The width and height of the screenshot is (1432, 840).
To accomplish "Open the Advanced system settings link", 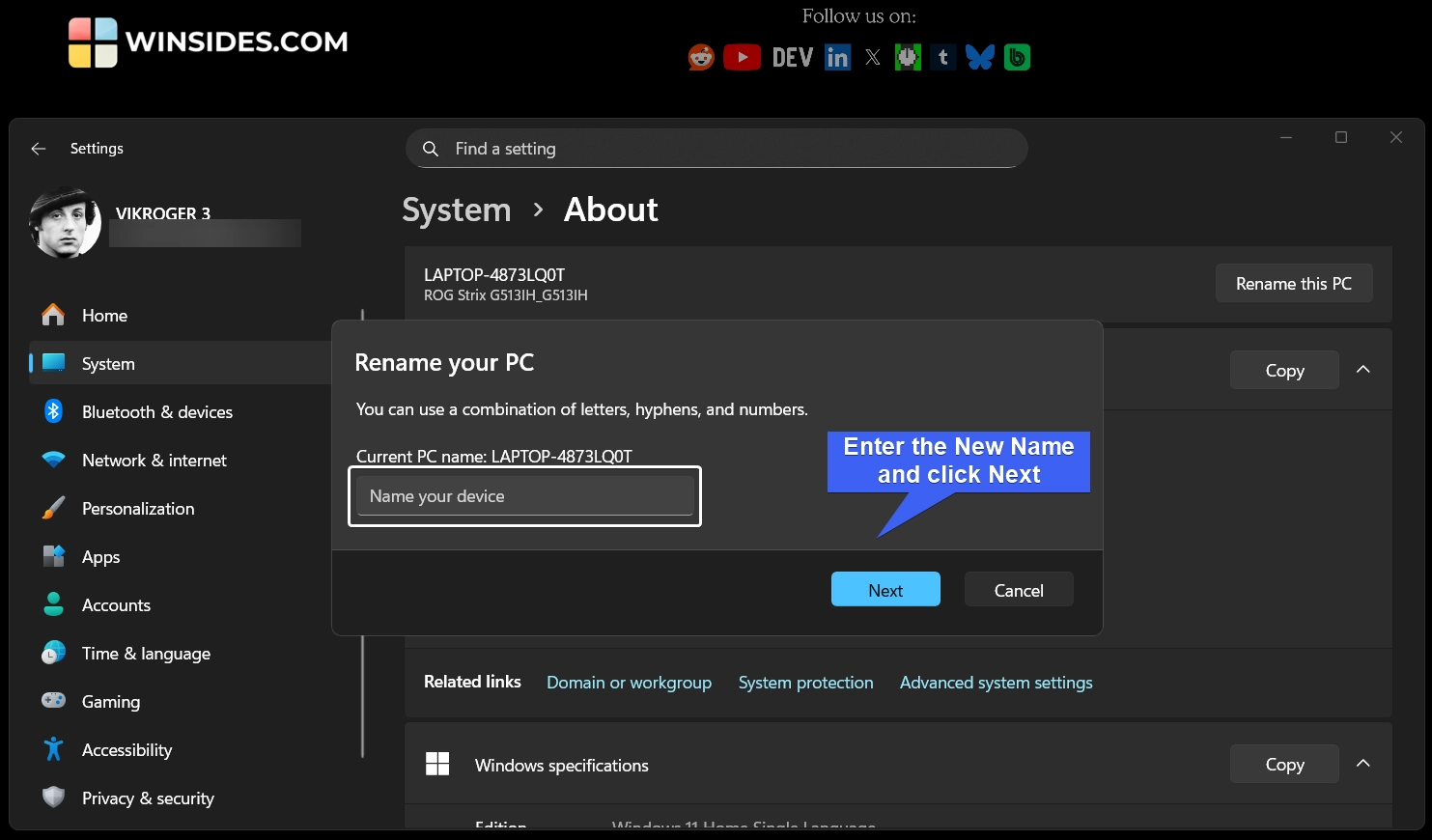I will click(996, 683).
